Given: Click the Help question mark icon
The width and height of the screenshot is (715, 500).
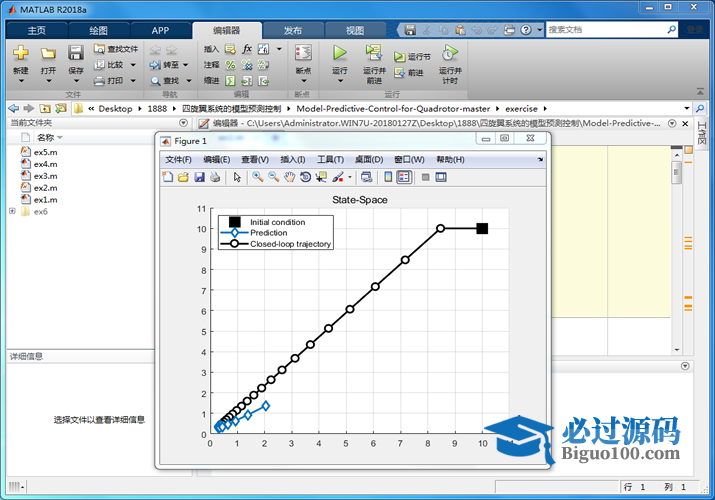Looking at the screenshot, I should coord(526,30).
